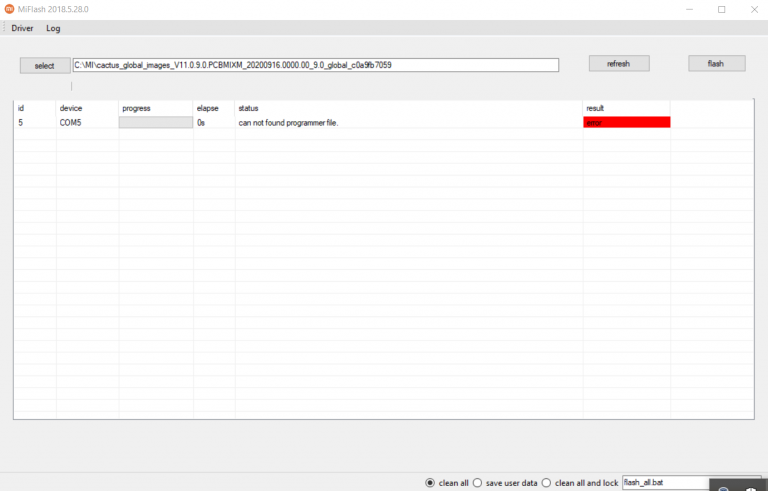Click the flash_all.bat script field
The image size is (768, 491).
coord(665,483)
